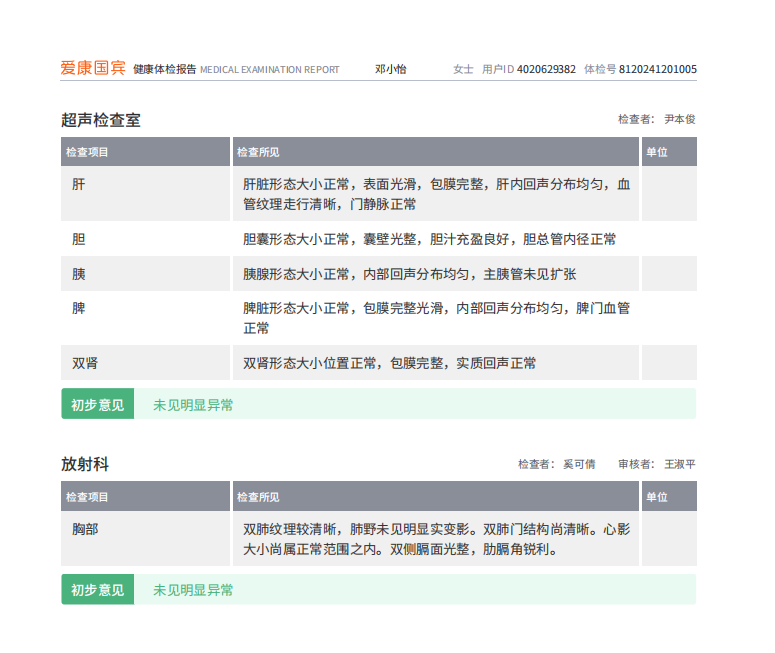Click 检查项目 header in the ultrasound table
Image resolution: width=775 pixels, height=653 pixels.
click(87, 152)
